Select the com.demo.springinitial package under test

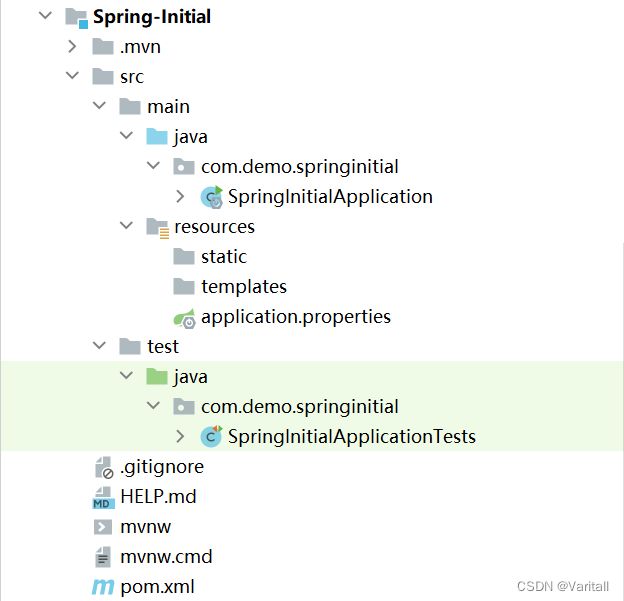(x=299, y=407)
